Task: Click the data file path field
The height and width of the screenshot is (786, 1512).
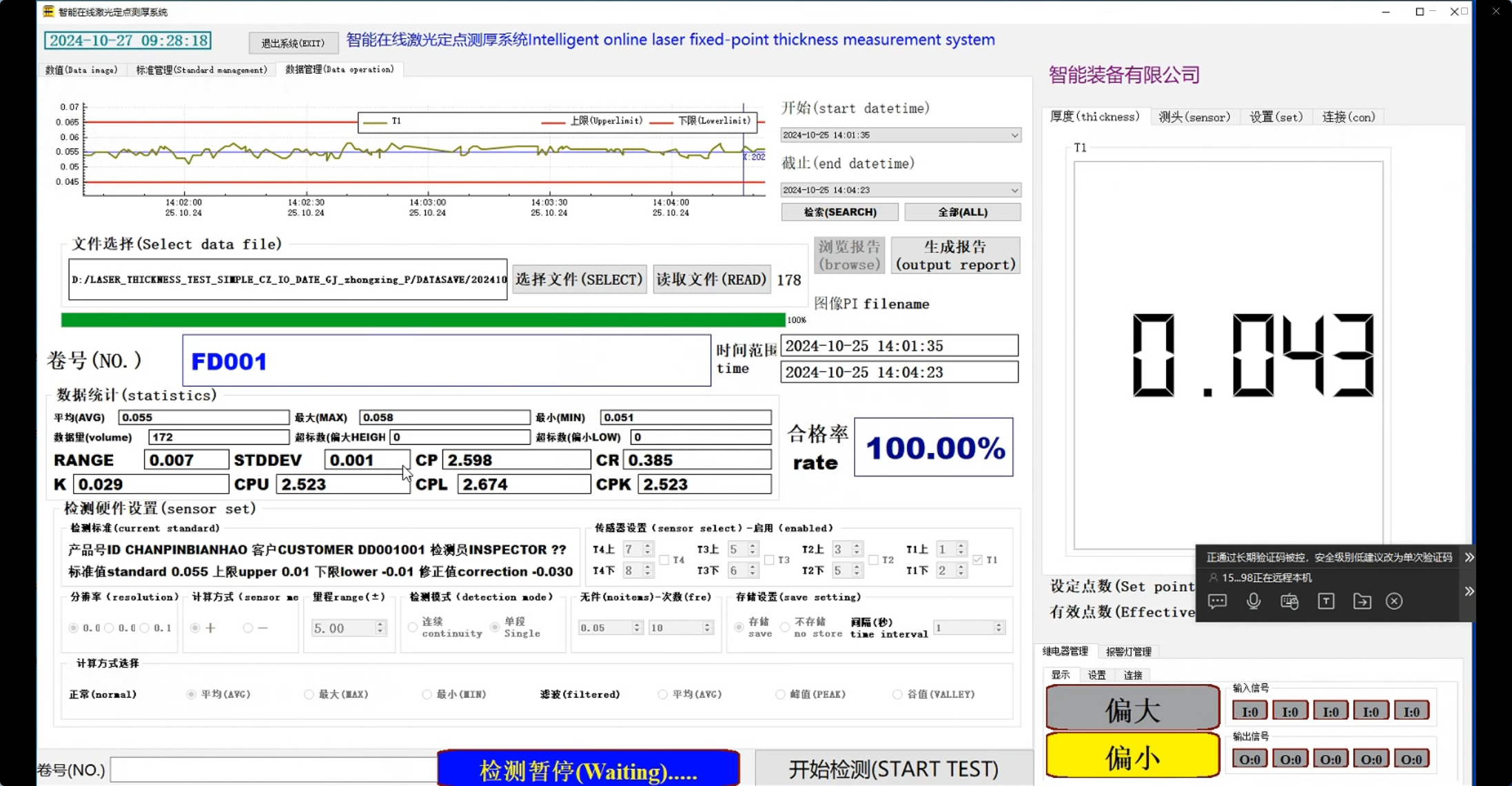Action: pyautogui.click(x=288, y=279)
